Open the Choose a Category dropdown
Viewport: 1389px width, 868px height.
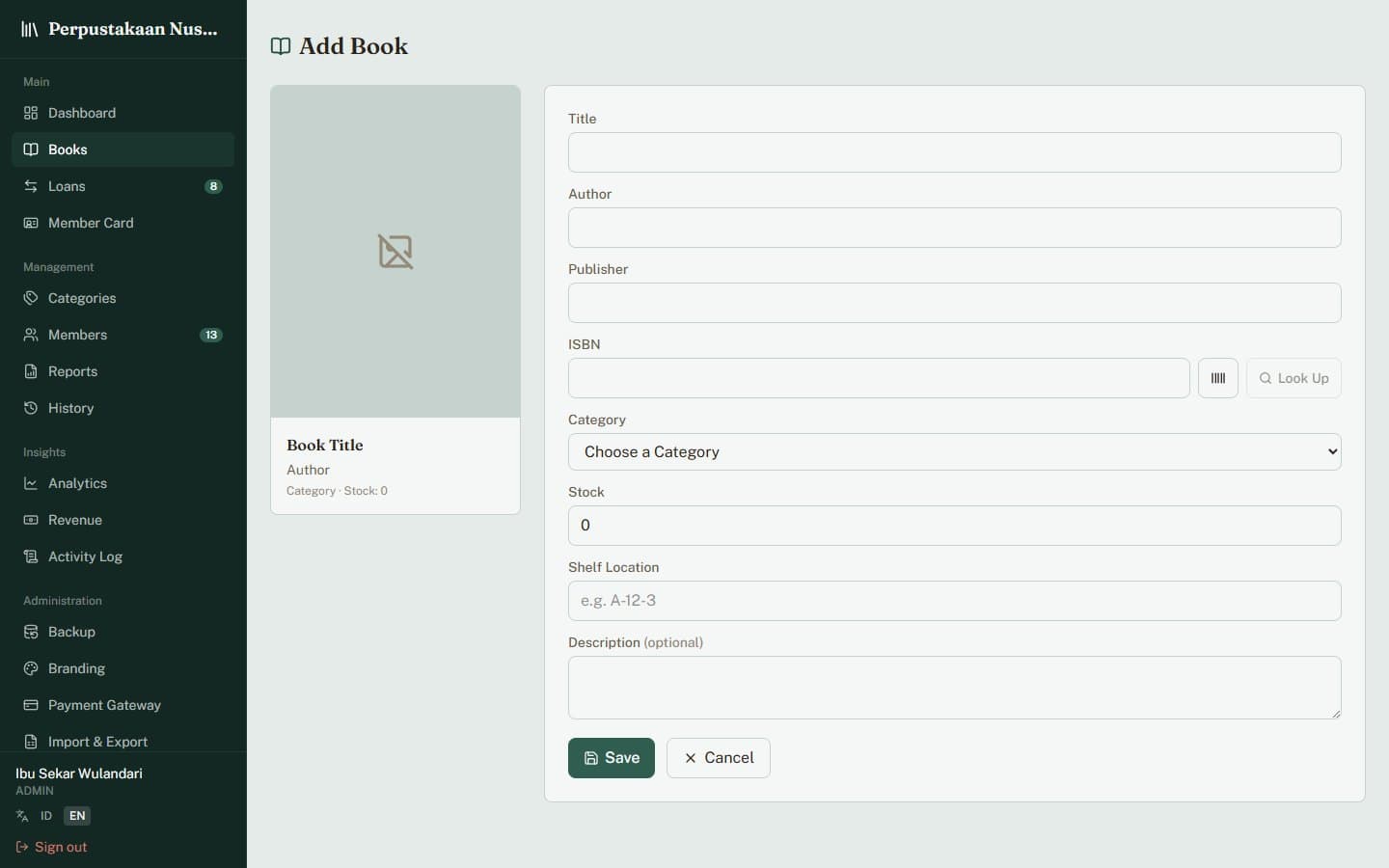click(955, 451)
